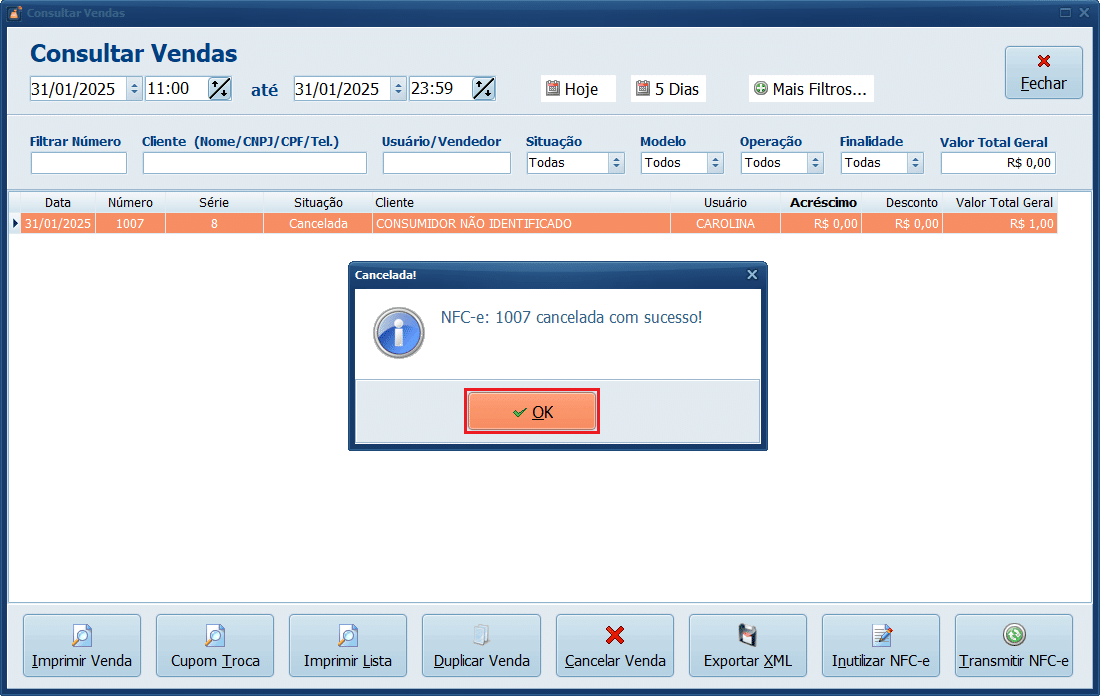Focus the Usuário/Vendedor field
1100x696 pixels.
pos(447,163)
